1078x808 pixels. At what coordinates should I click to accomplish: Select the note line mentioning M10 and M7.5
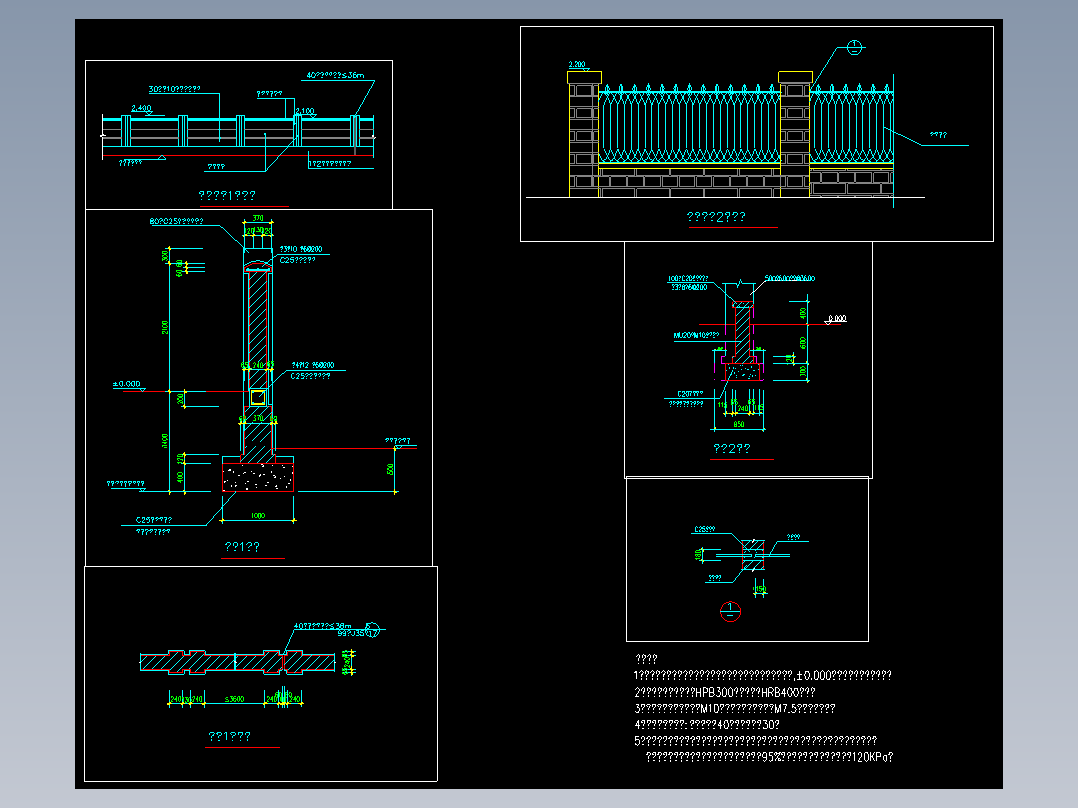coord(735,708)
